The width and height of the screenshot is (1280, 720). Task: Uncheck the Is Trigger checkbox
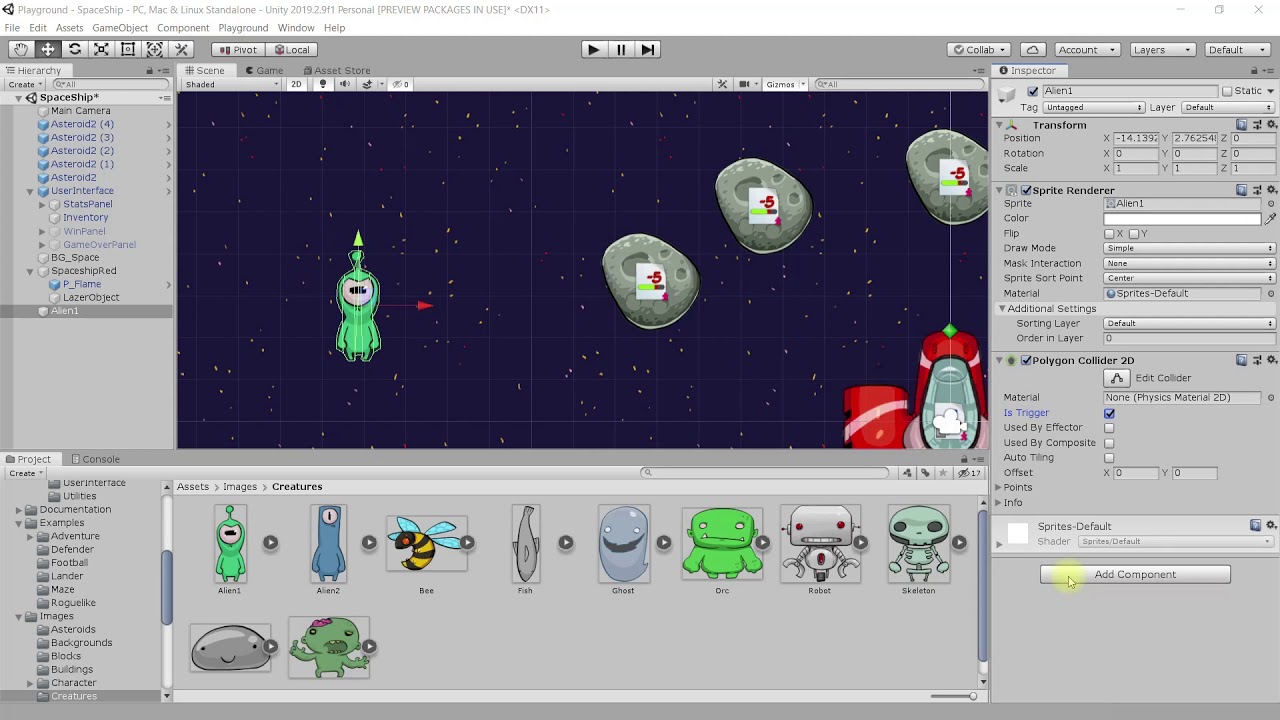click(x=1109, y=413)
